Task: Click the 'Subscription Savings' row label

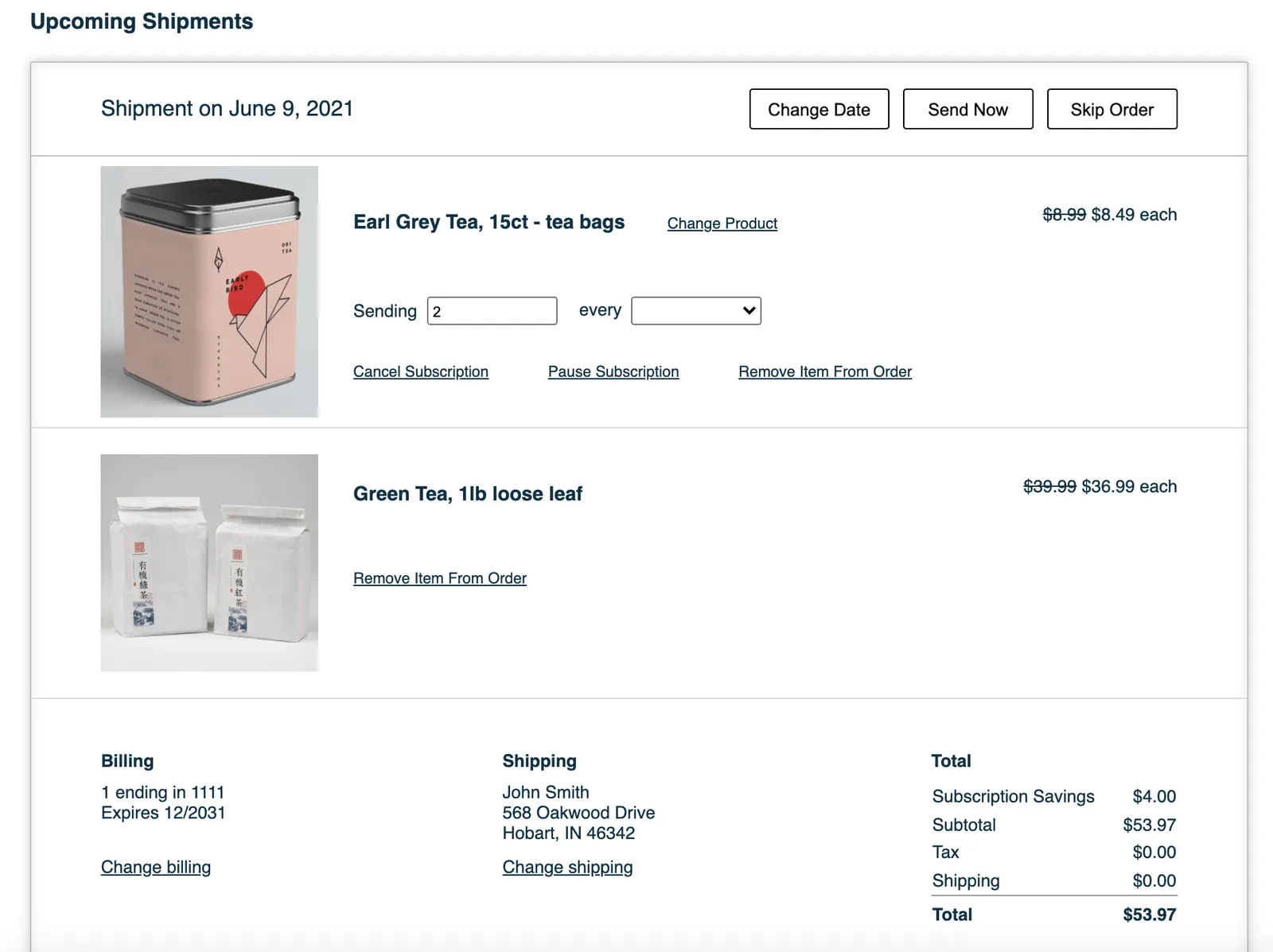Action: [1013, 796]
